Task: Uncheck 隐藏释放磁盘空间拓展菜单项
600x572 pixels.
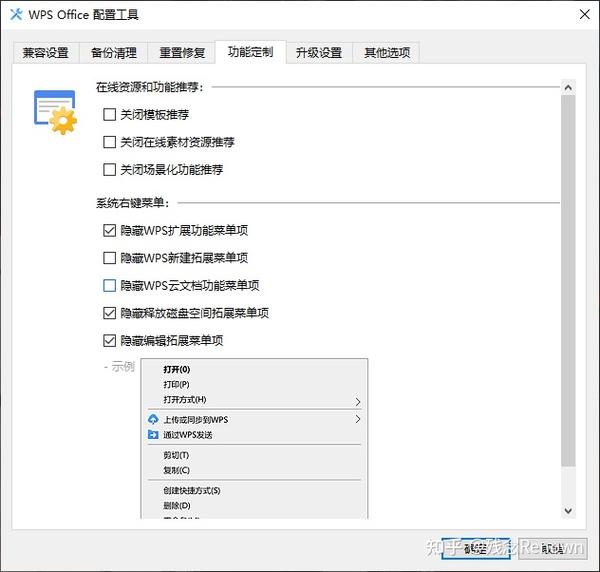Action: point(109,313)
